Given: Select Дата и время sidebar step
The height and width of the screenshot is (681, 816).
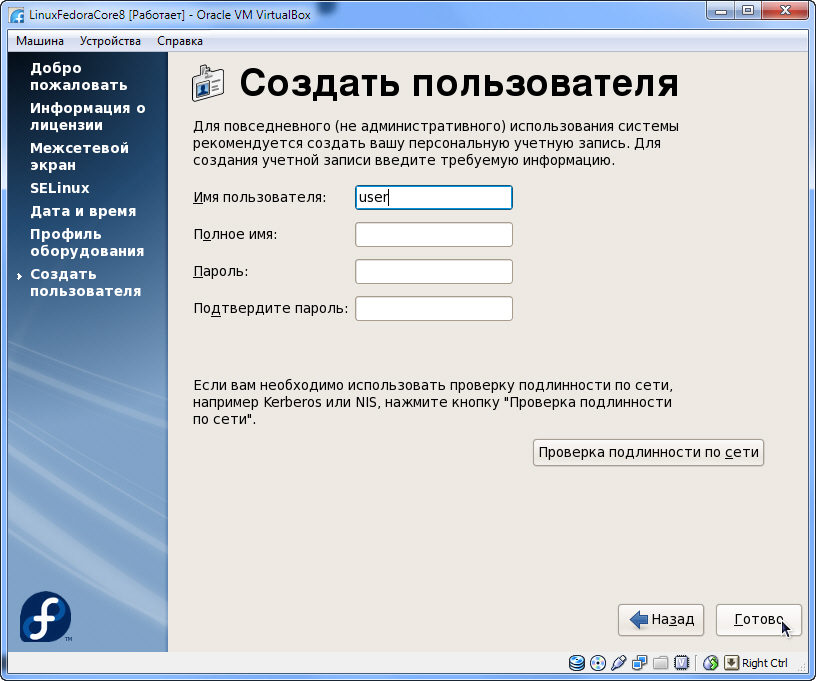Looking at the screenshot, I should (83, 211).
